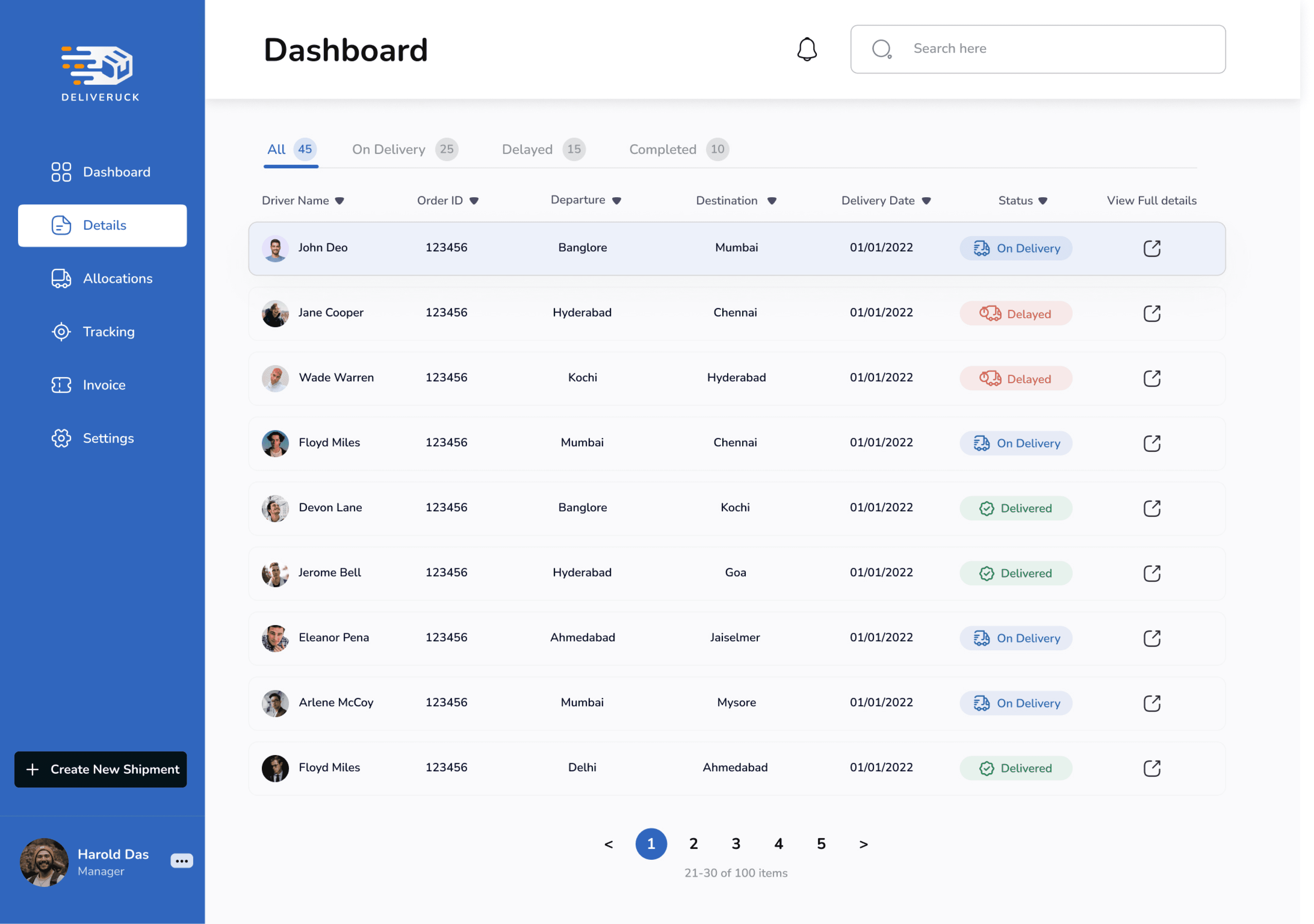Open full details for John Deo

pos(1151,248)
